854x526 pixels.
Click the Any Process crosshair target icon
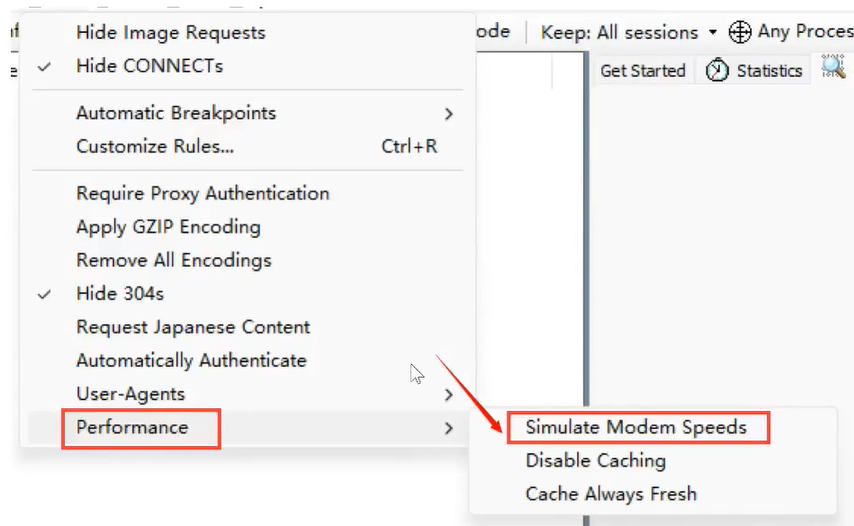tap(740, 32)
